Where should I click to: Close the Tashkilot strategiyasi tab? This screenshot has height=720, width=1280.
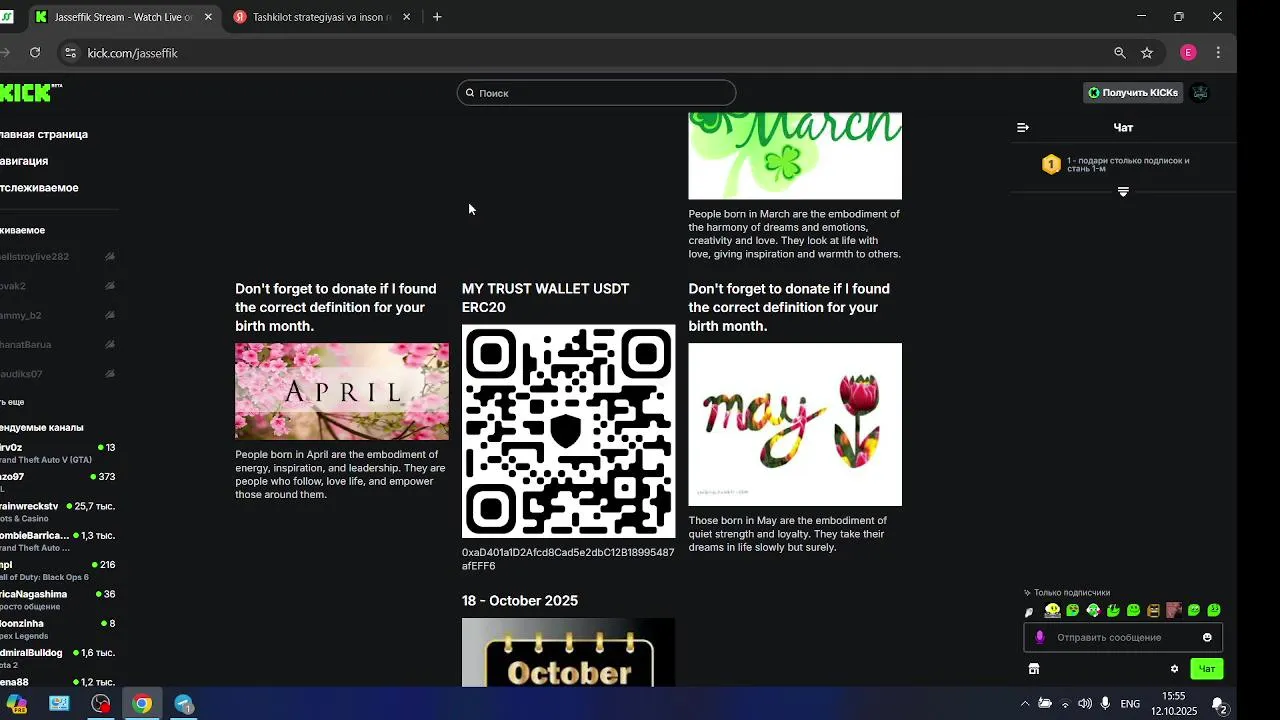pos(406,17)
